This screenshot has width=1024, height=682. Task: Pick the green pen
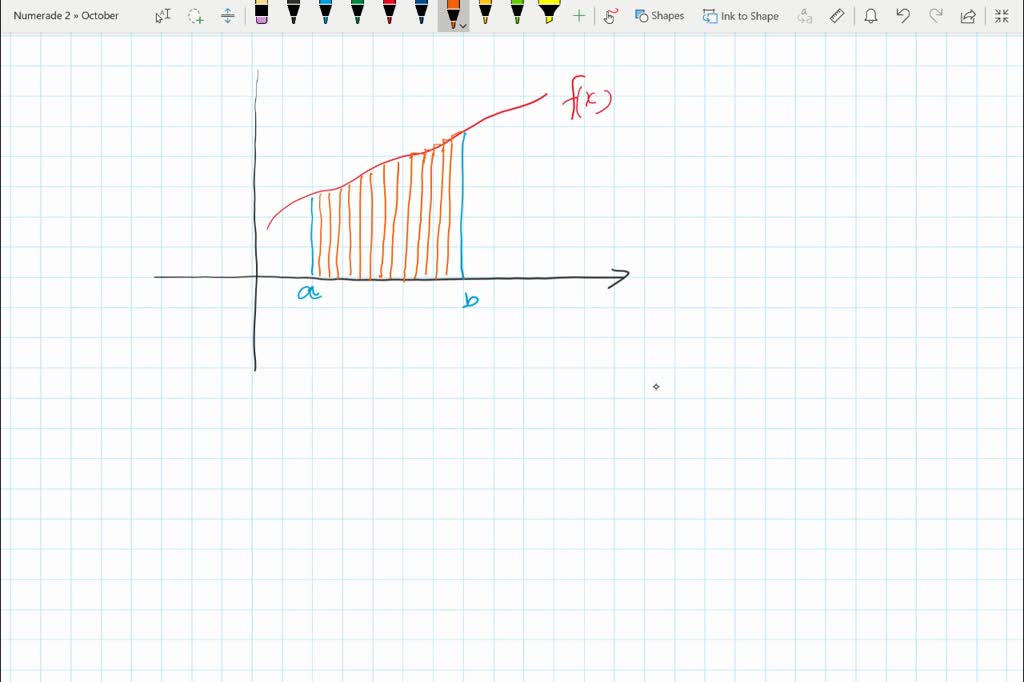pyautogui.click(x=357, y=13)
